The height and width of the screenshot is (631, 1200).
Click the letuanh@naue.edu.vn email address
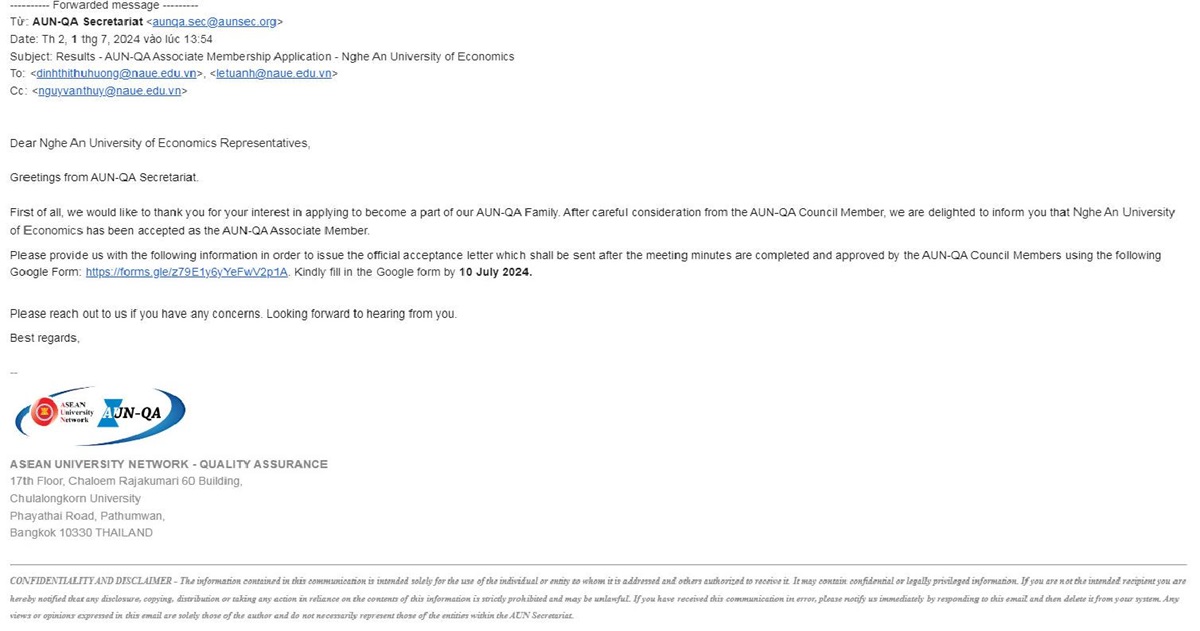[x=275, y=73]
